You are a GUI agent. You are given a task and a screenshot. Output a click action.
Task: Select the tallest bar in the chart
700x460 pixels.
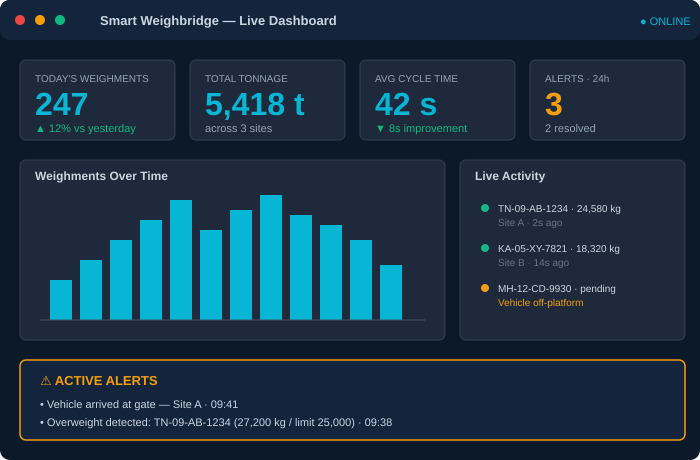pos(271,257)
